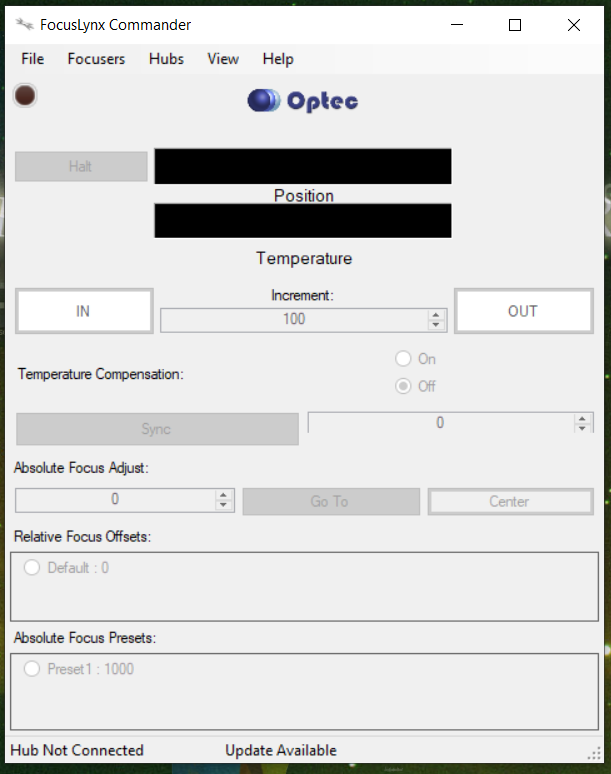Open the Focusers menu

click(96, 59)
